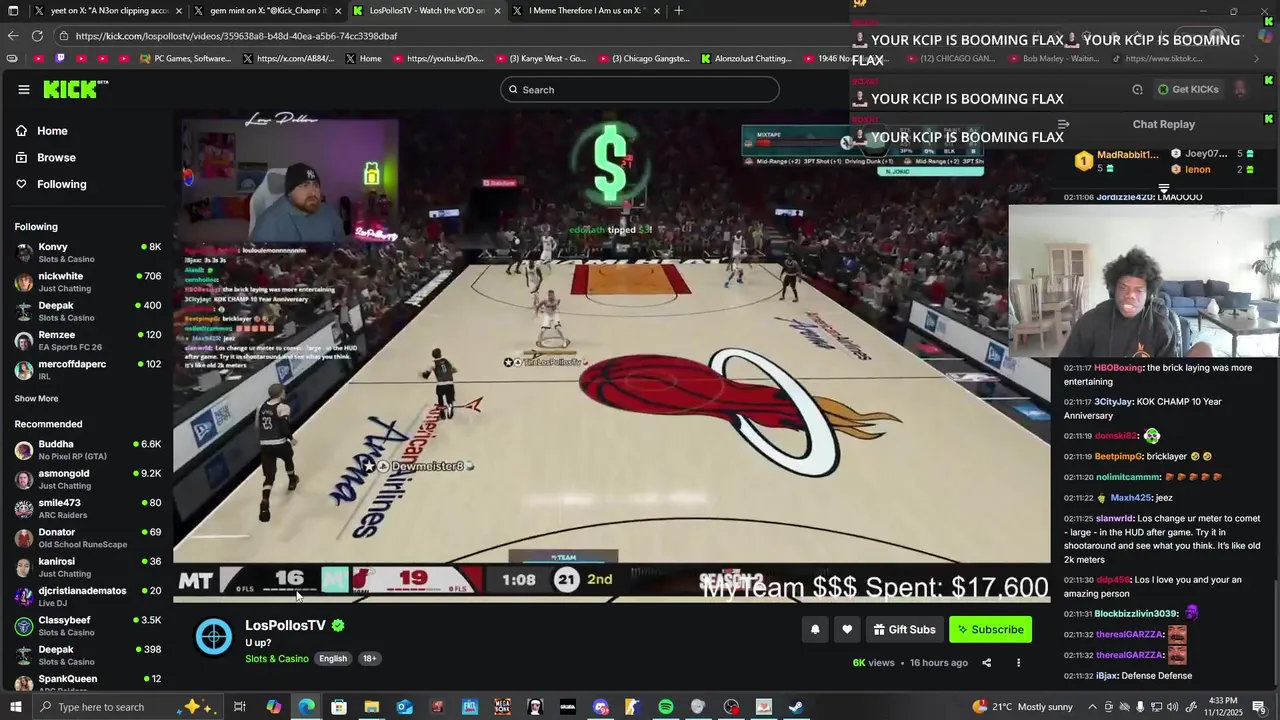Click the browser back arrow

click(13, 36)
